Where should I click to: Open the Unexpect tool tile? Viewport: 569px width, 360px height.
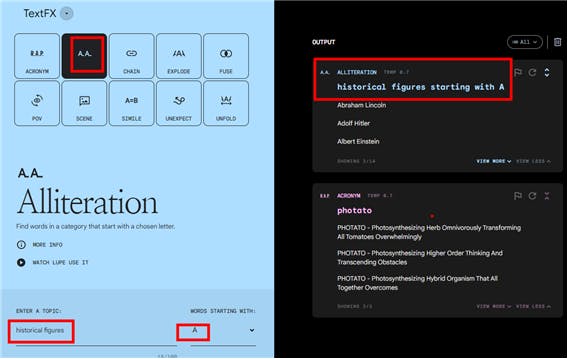point(179,103)
